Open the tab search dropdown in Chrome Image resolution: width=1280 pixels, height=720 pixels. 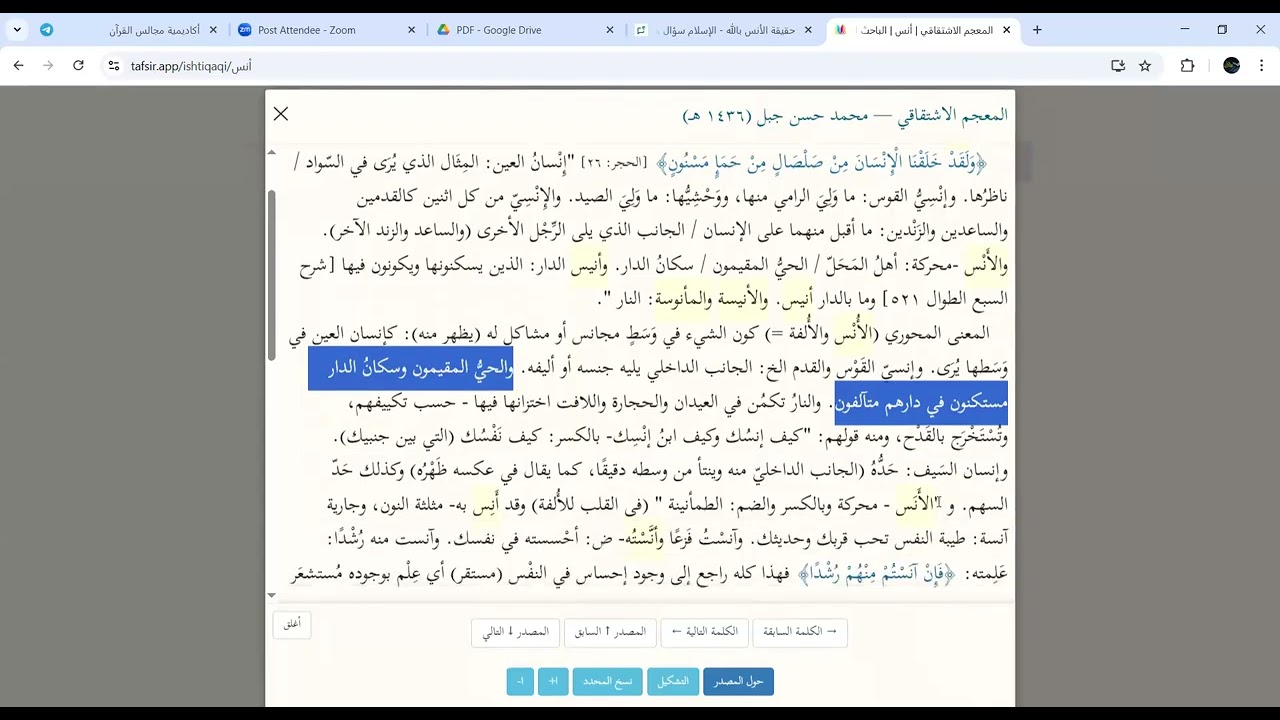tap(17, 30)
